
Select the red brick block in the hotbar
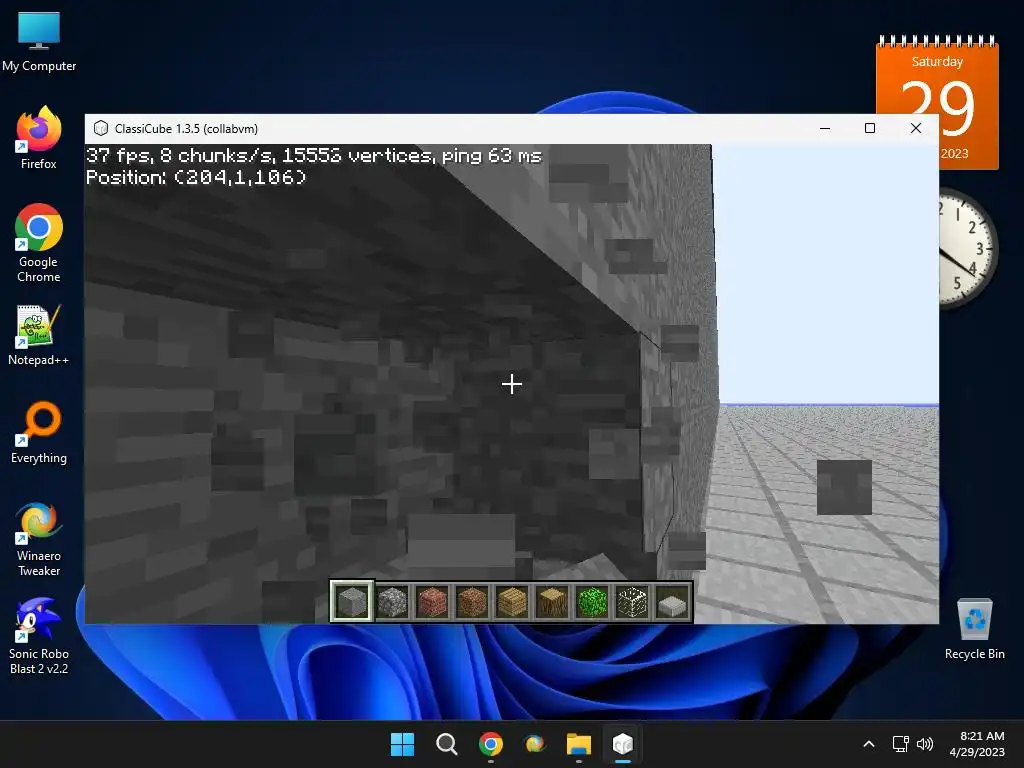pos(432,601)
